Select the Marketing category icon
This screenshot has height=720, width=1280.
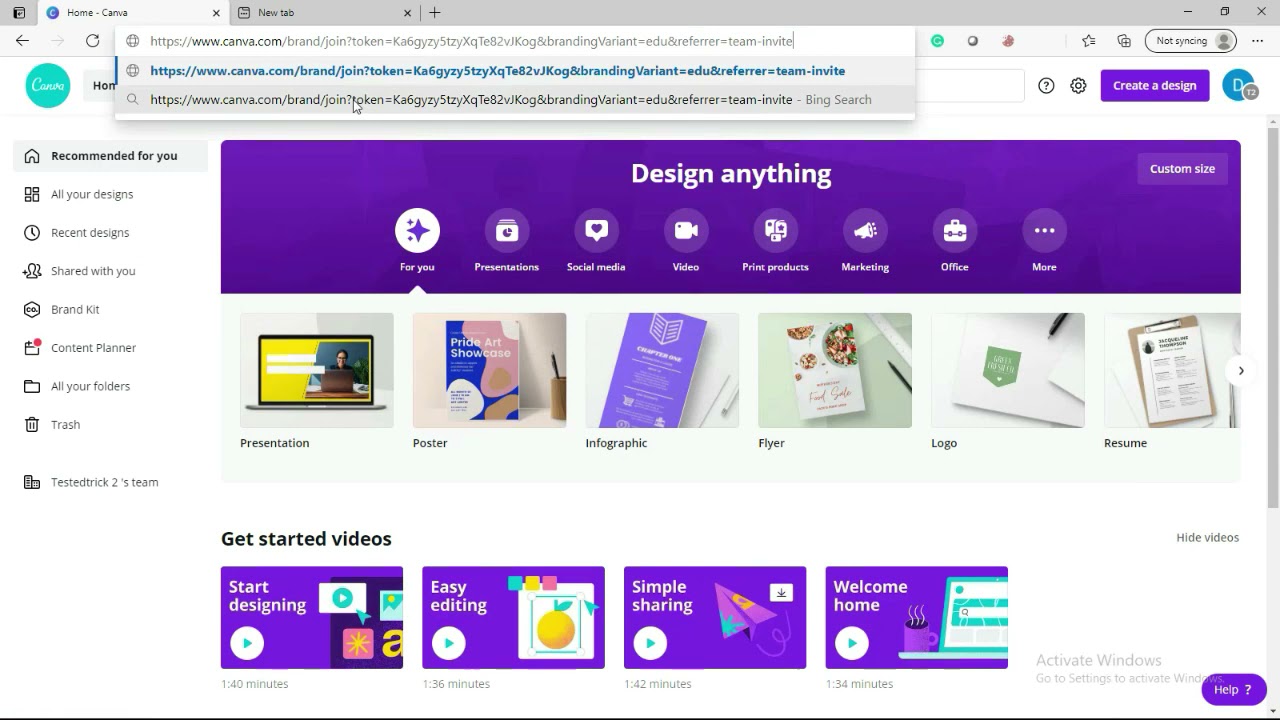click(x=865, y=231)
